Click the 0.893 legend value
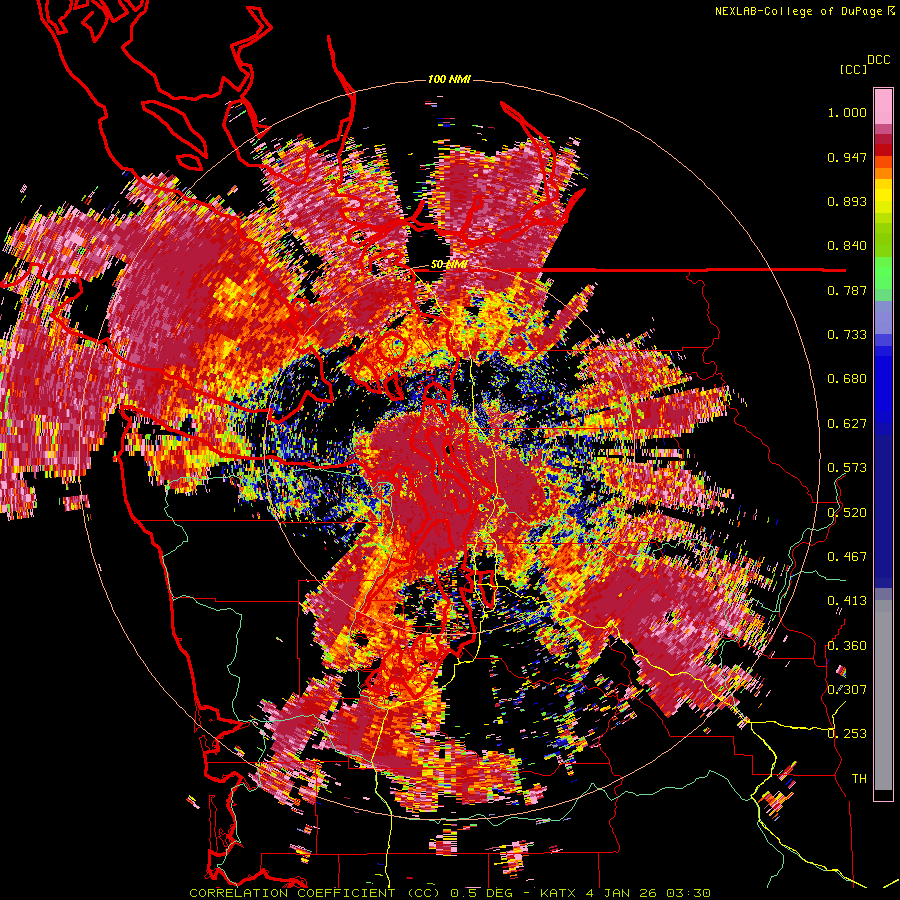The height and width of the screenshot is (900, 900). point(847,201)
